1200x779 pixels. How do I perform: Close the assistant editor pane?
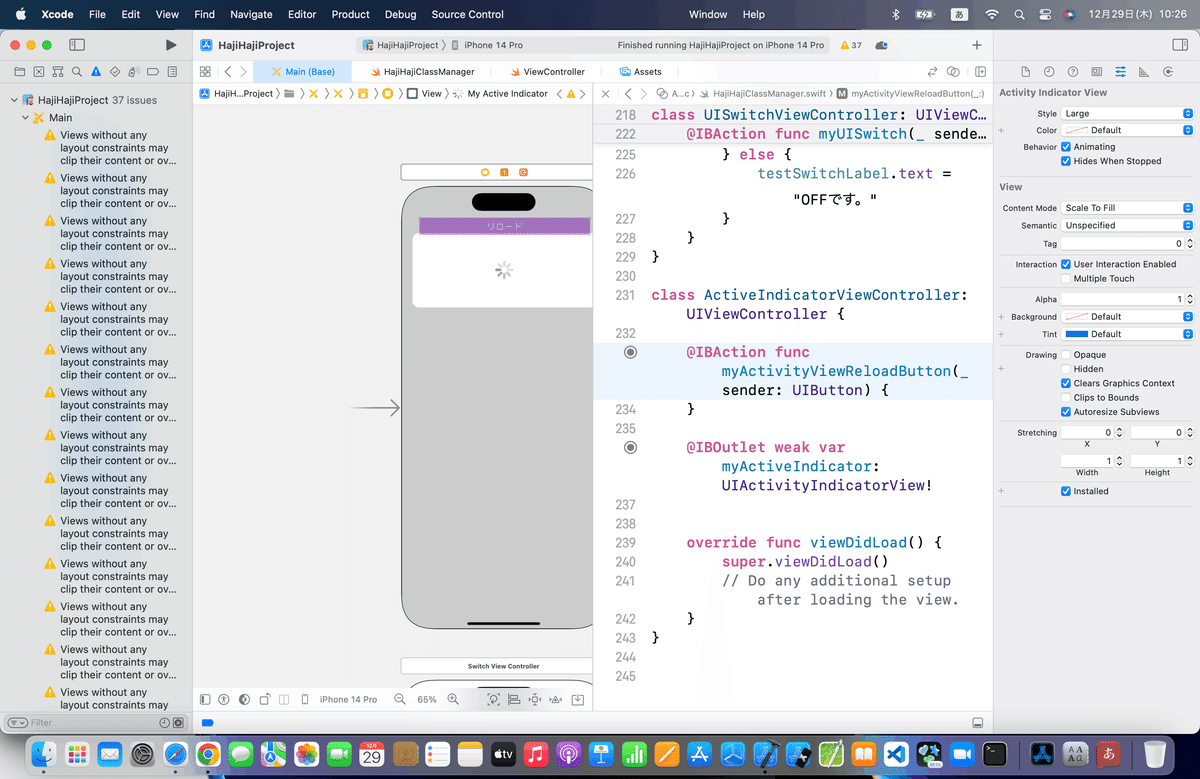pos(605,93)
